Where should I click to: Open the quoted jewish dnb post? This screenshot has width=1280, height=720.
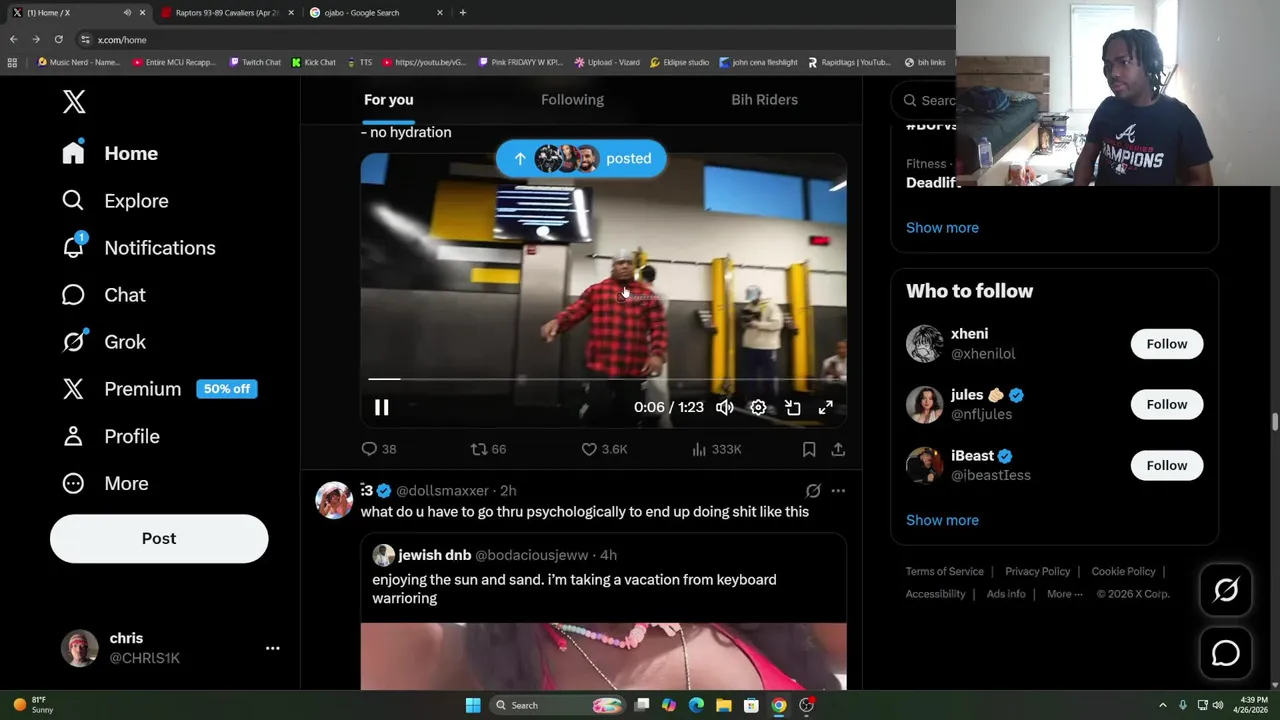[x=604, y=611]
